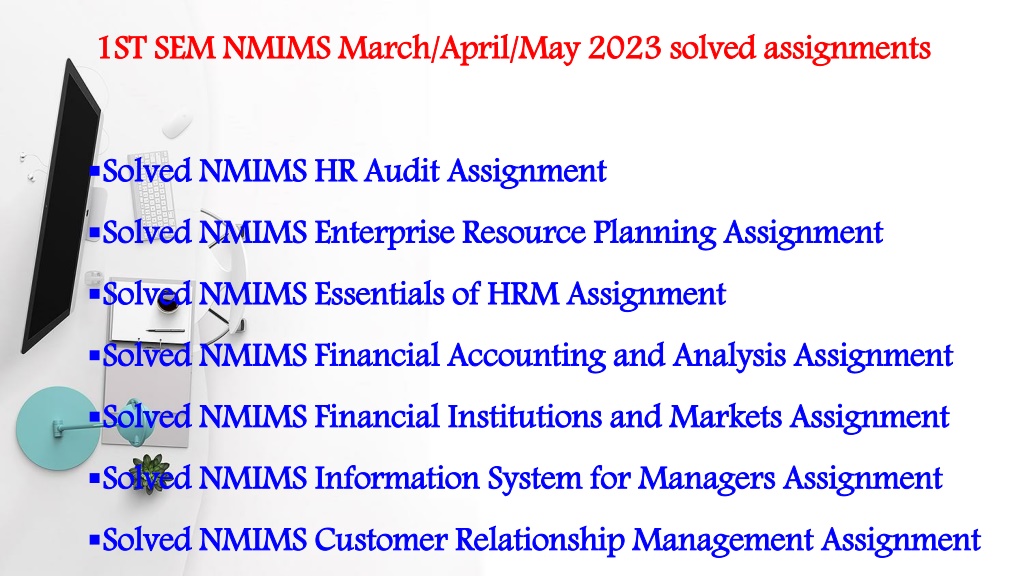Open Financial Institutions and Markets Assignment
This screenshot has height=576, width=1024.
click(526, 417)
